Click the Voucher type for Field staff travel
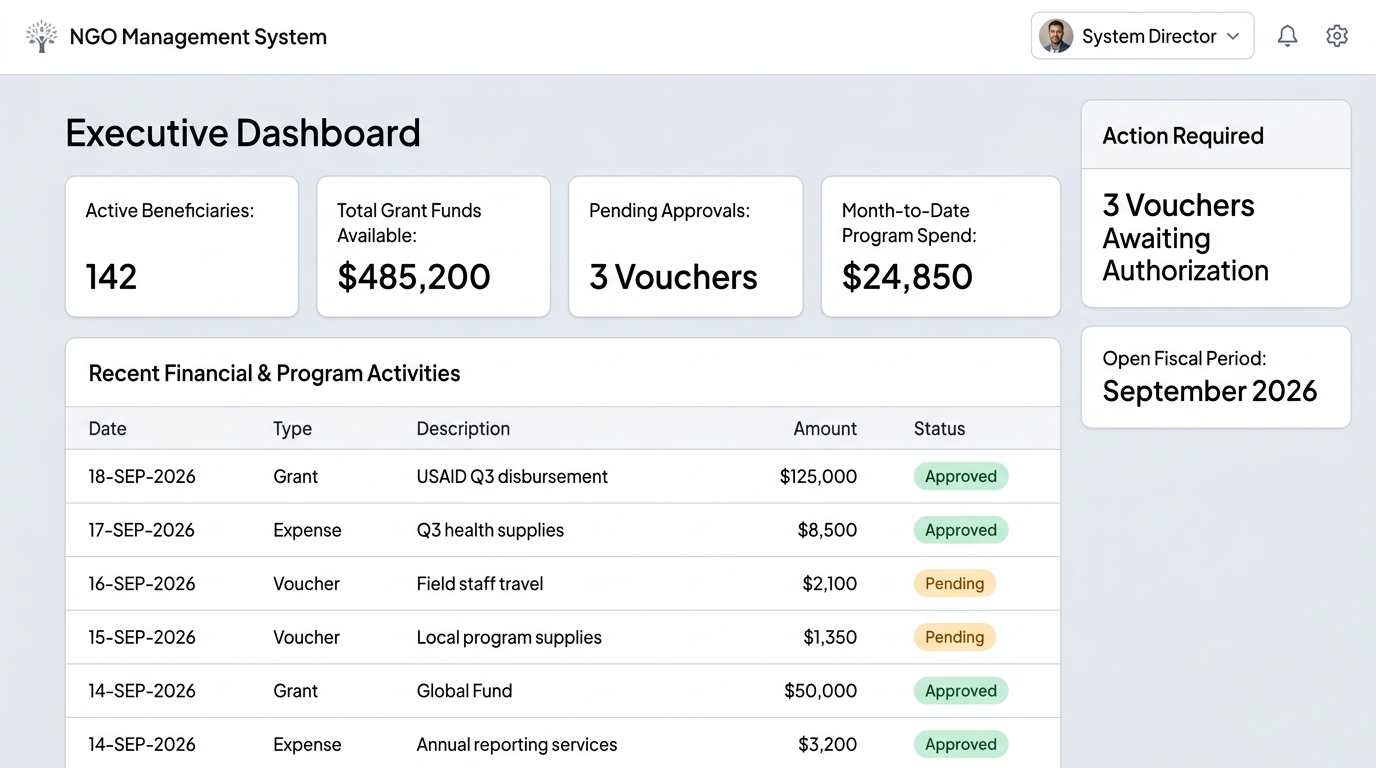 pyautogui.click(x=306, y=584)
